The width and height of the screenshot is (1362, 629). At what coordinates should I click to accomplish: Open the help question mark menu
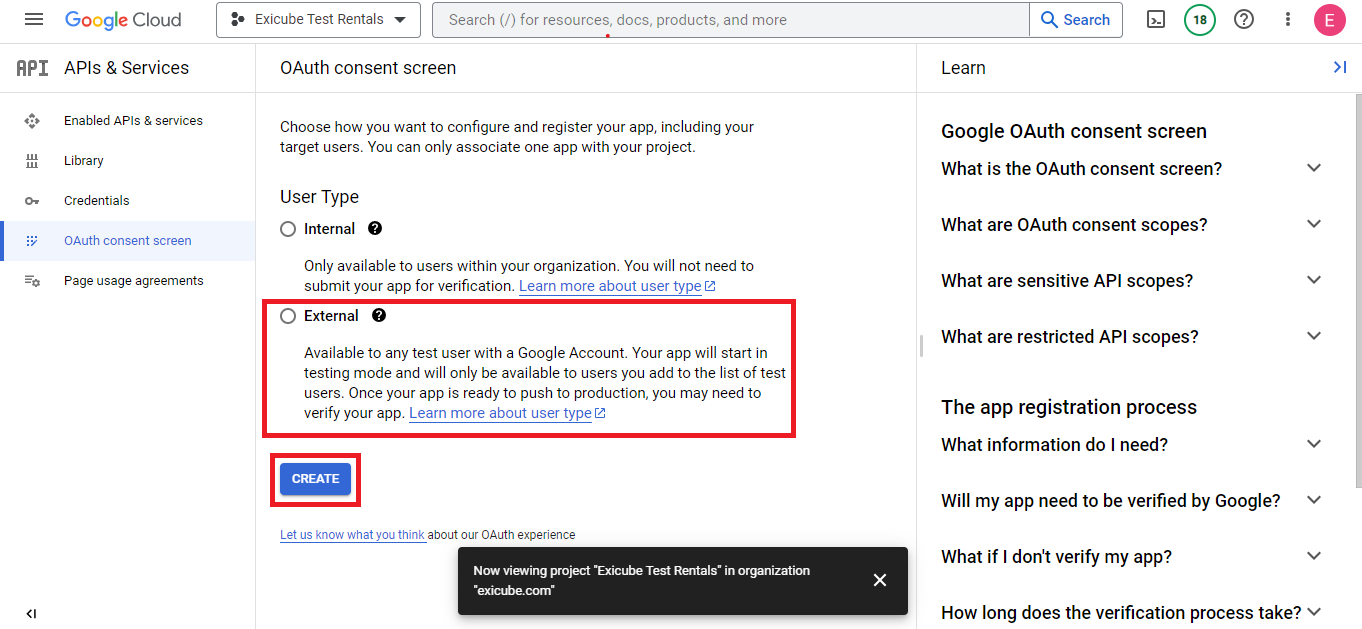(x=1244, y=20)
